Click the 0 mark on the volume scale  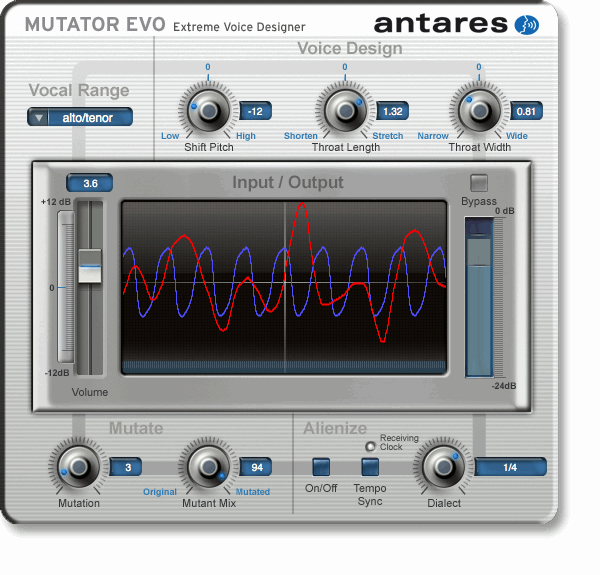(x=52, y=288)
